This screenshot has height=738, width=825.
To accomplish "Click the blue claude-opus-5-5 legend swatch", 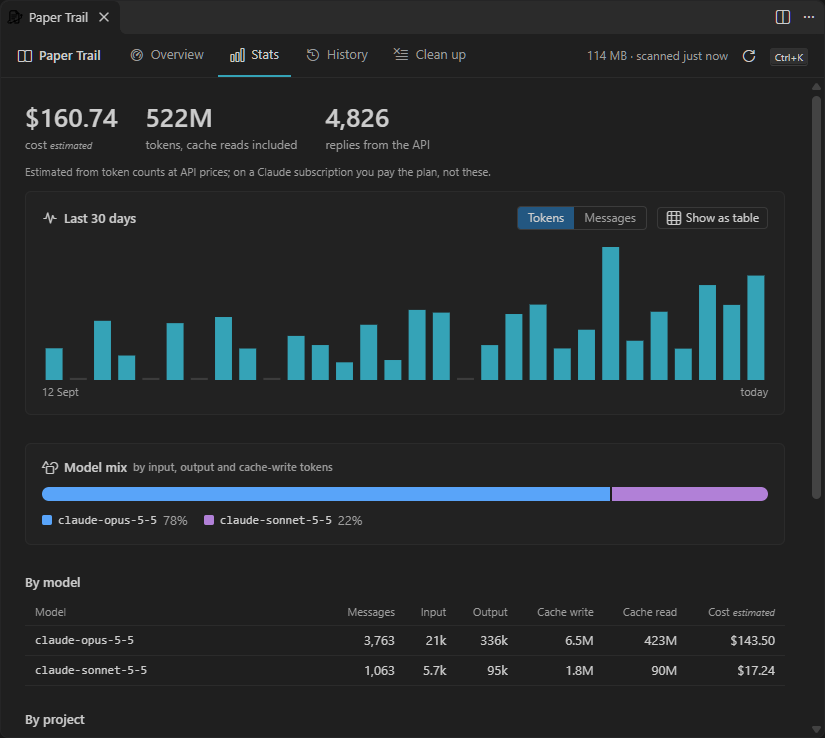I will pos(47,520).
